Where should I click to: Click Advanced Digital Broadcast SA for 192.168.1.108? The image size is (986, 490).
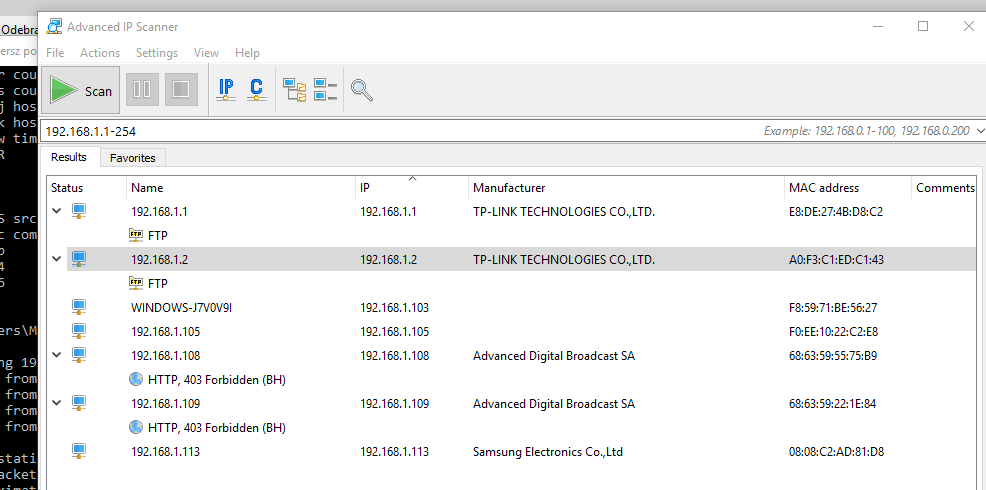pos(554,355)
